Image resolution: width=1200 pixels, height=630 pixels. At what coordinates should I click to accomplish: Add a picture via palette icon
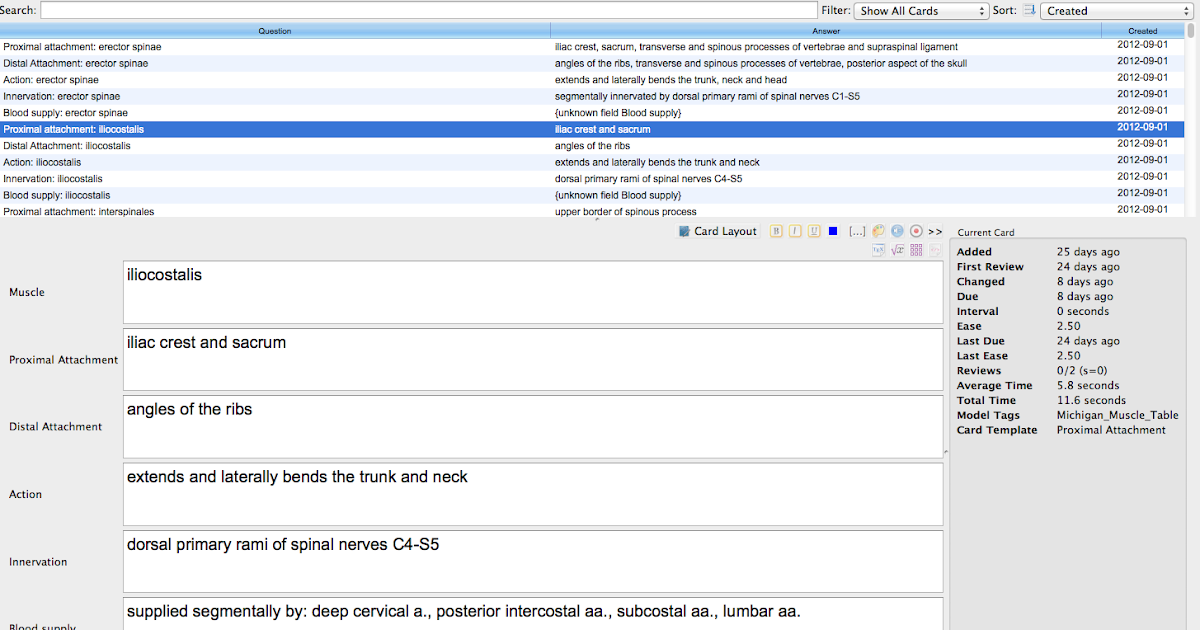click(x=878, y=231)
